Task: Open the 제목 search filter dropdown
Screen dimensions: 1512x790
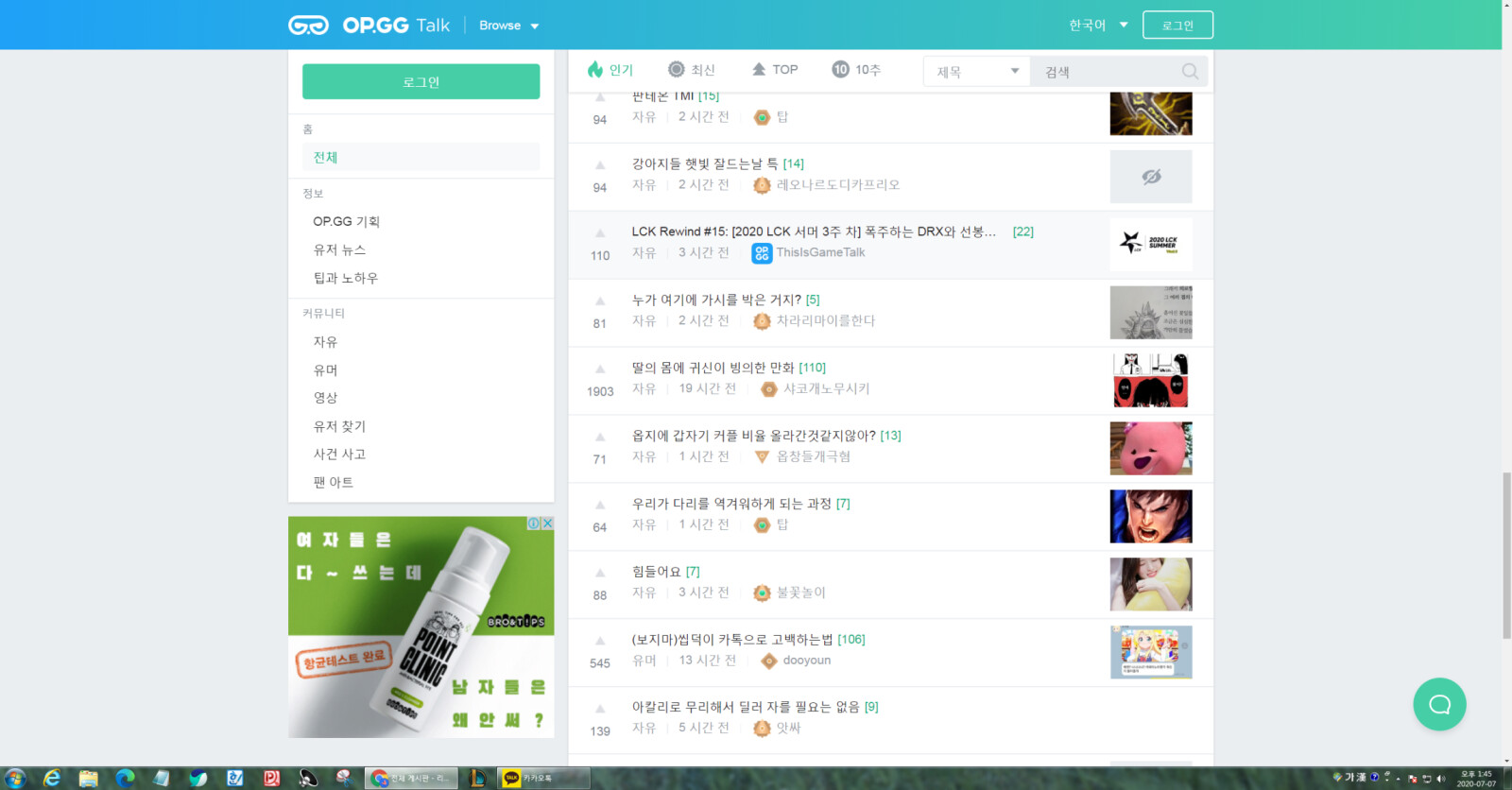Action: coord(976,72)
